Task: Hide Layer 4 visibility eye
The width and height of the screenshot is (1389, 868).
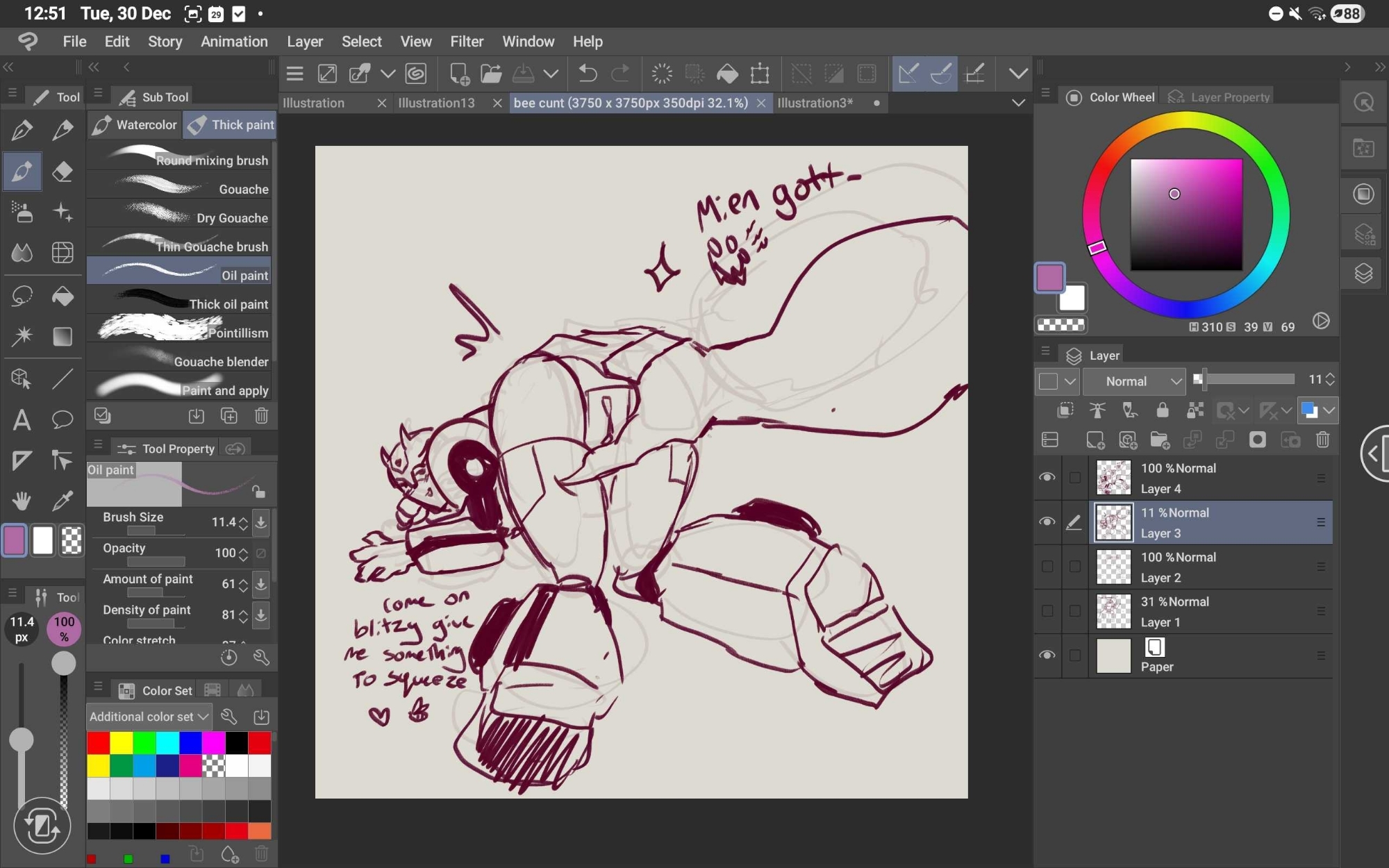Action: (x=1047, y=478)
